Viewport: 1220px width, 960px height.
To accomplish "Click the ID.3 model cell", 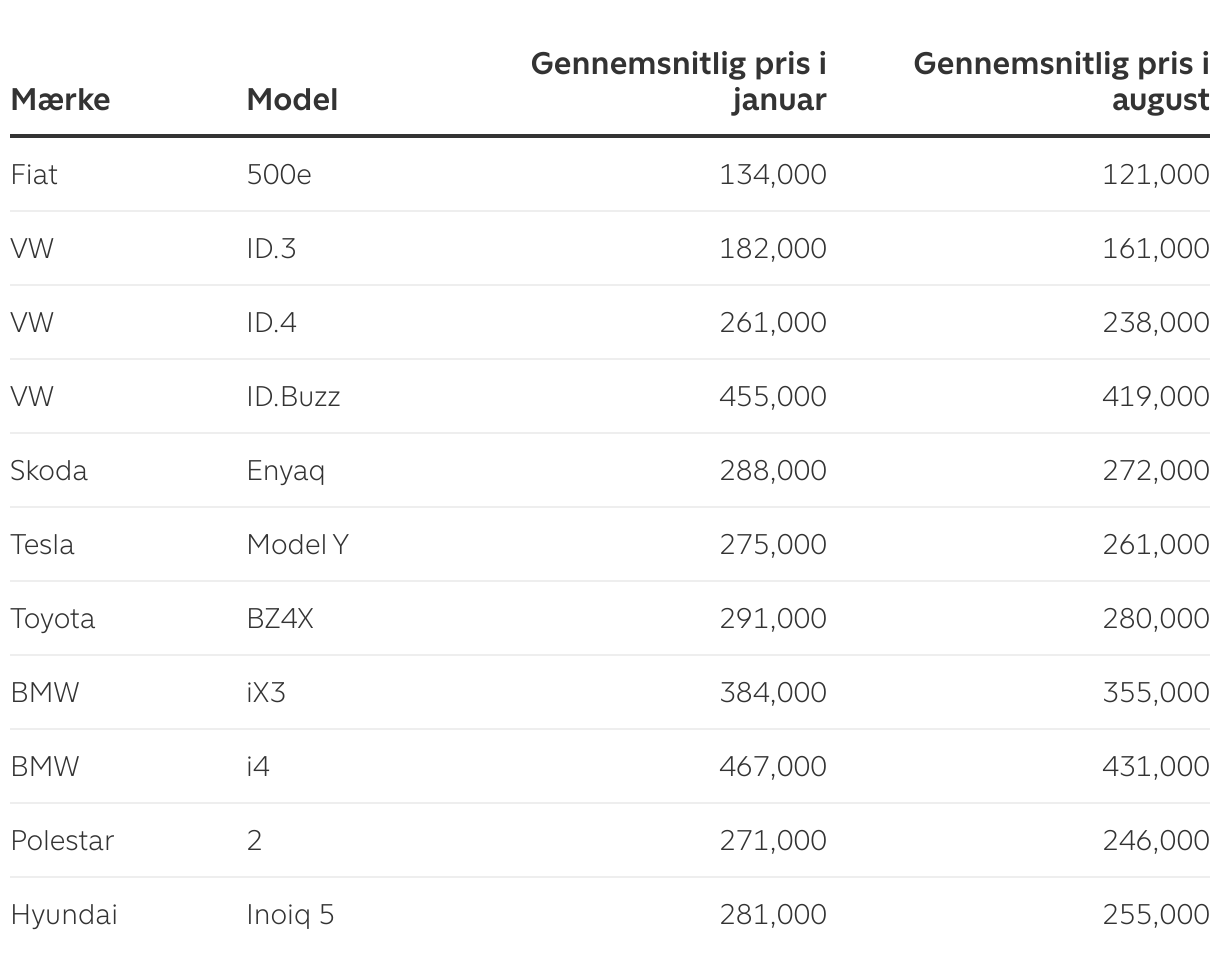I will point(271,249).
